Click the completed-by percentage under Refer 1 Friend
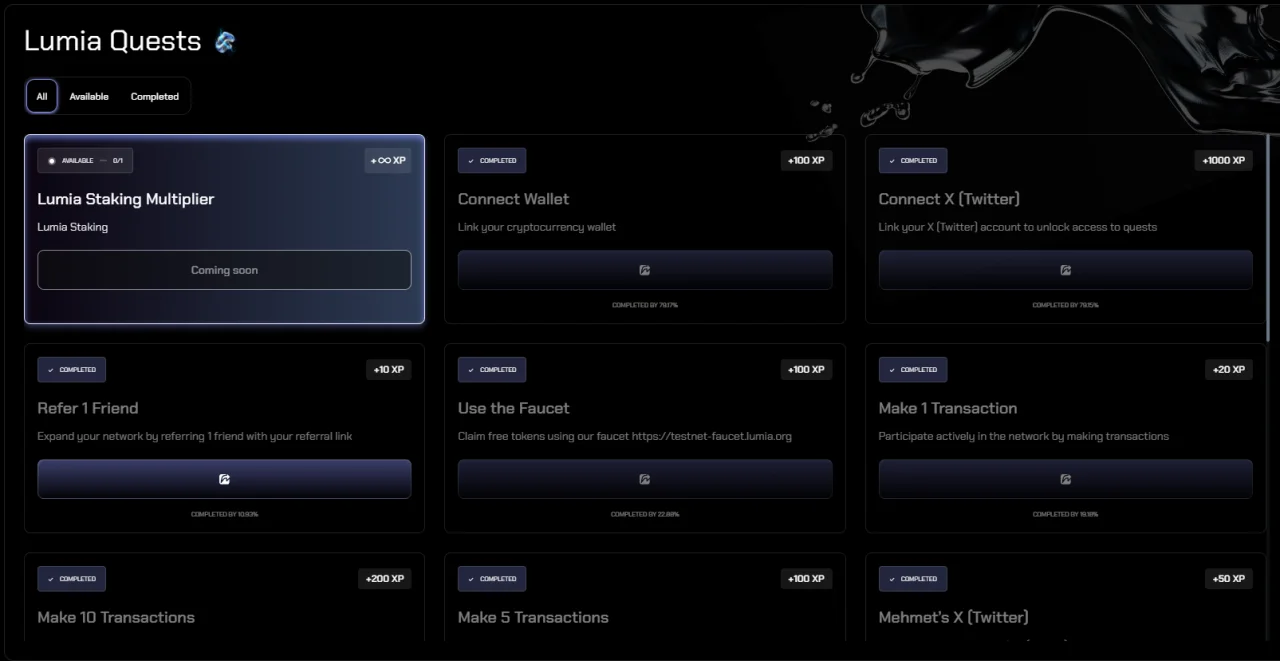Image resolution: width=1280 pixels, height=661 pixels. coord(224,514)
